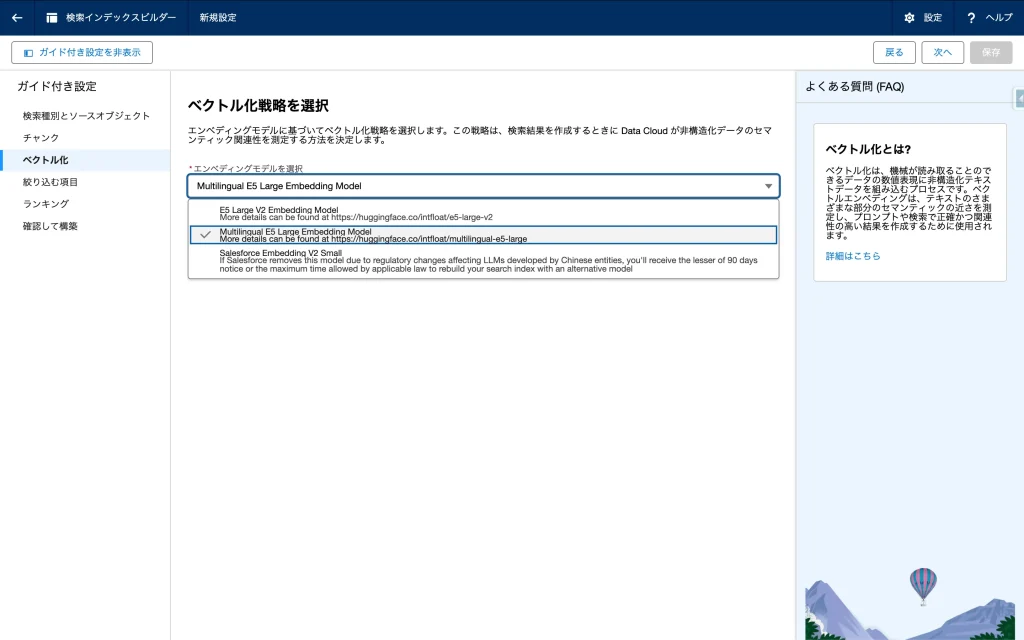Viewport: 1024px width, 640px height.
Task: Jump to the ランキング step
Action: pyautogui.click(x=46, y=204)
